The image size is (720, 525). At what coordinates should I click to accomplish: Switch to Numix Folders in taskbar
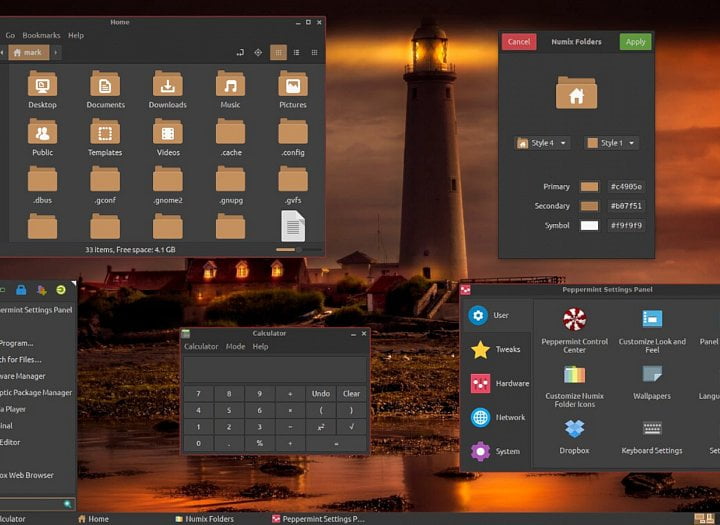click(205, 519)
